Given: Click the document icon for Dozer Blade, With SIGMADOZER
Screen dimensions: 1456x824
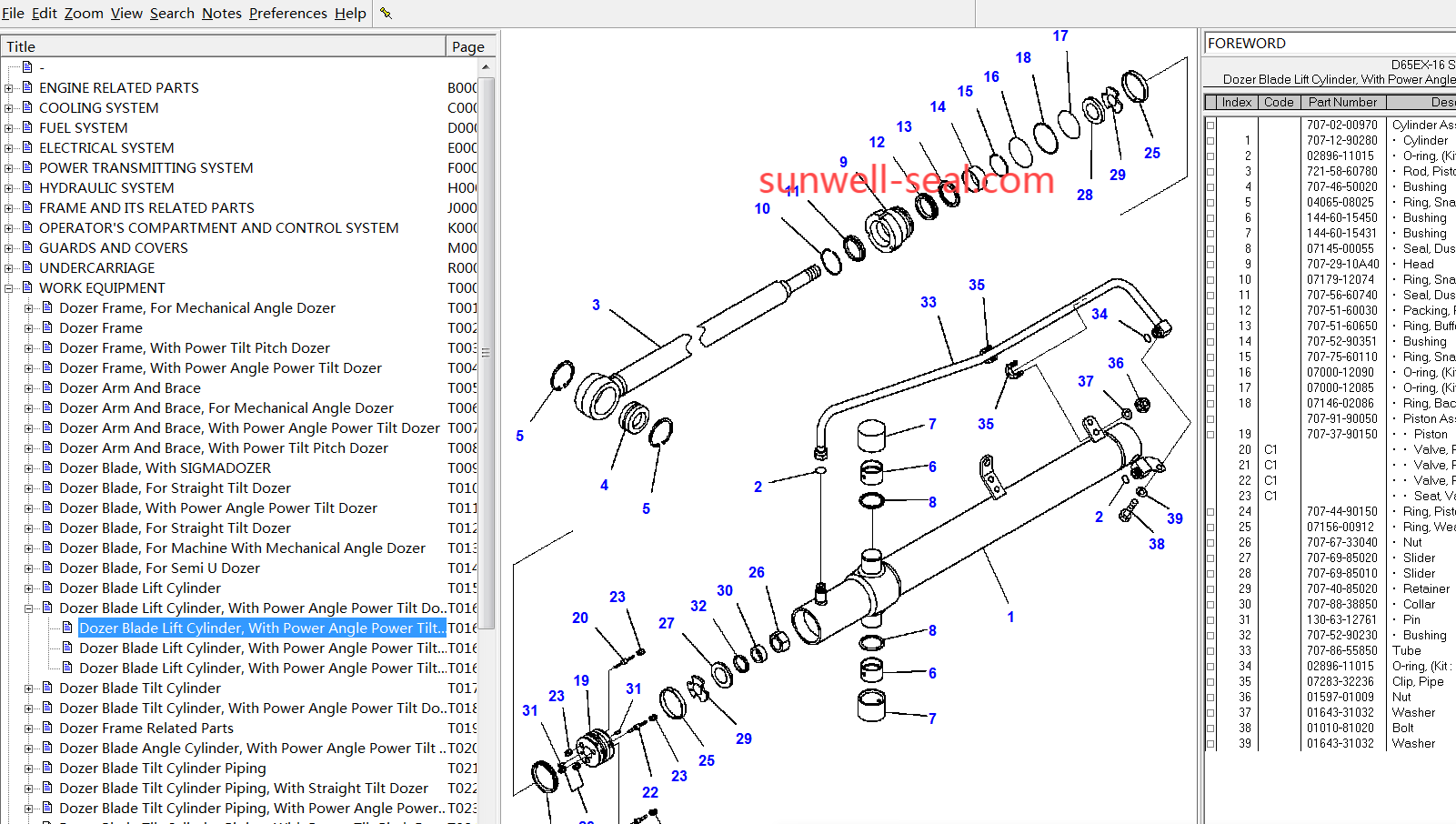Looking at the screenshot, I should (x=47, y=467).
